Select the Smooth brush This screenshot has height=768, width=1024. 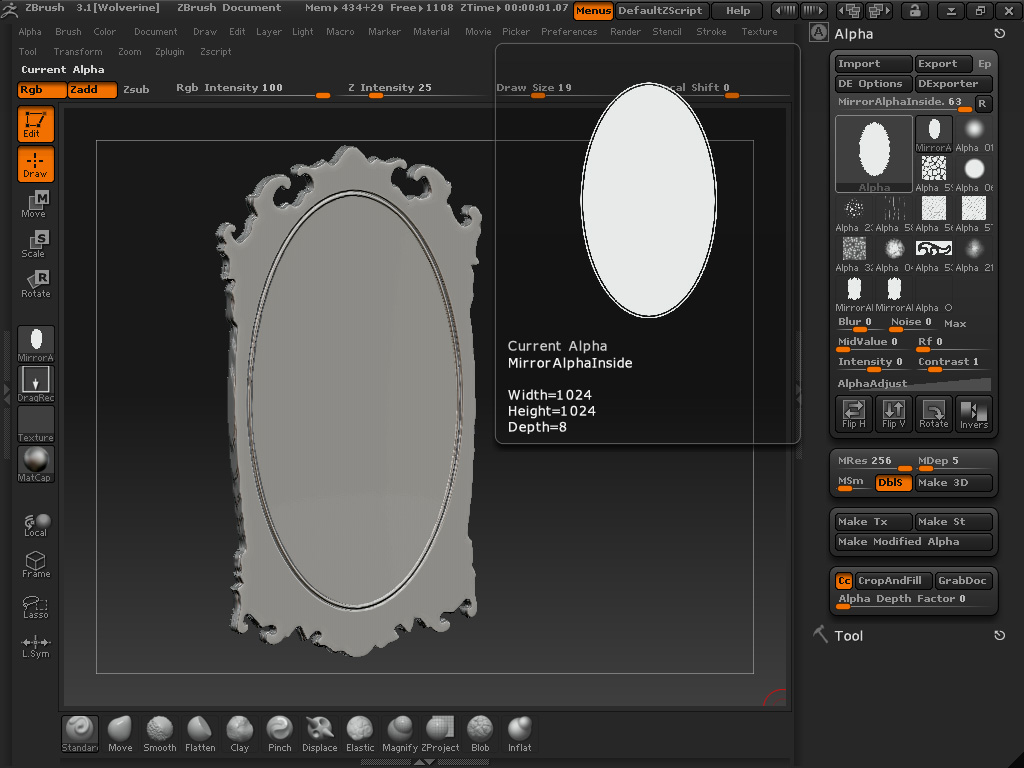coord(159,733)
